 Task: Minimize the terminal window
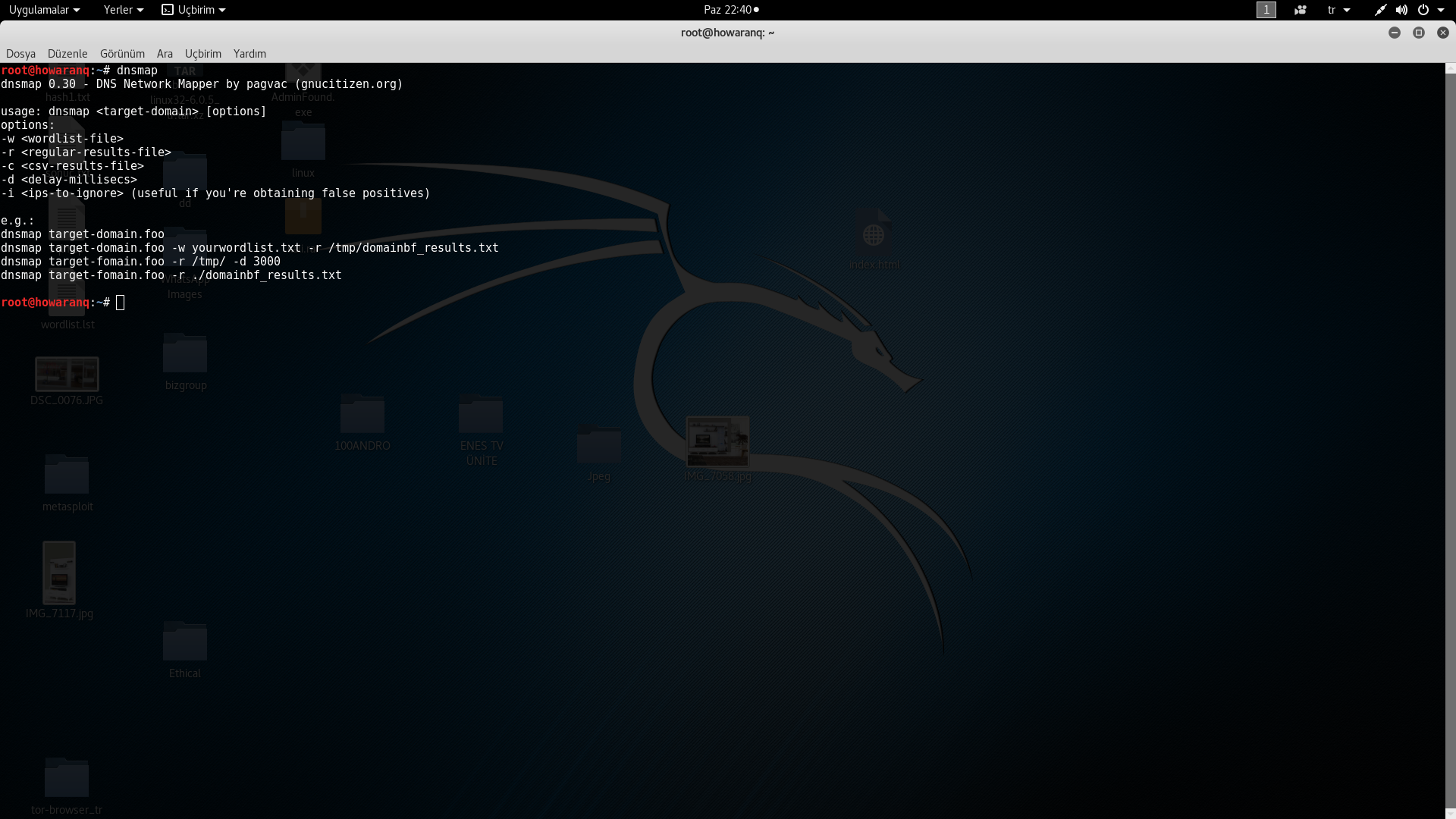pos(1395,33)
